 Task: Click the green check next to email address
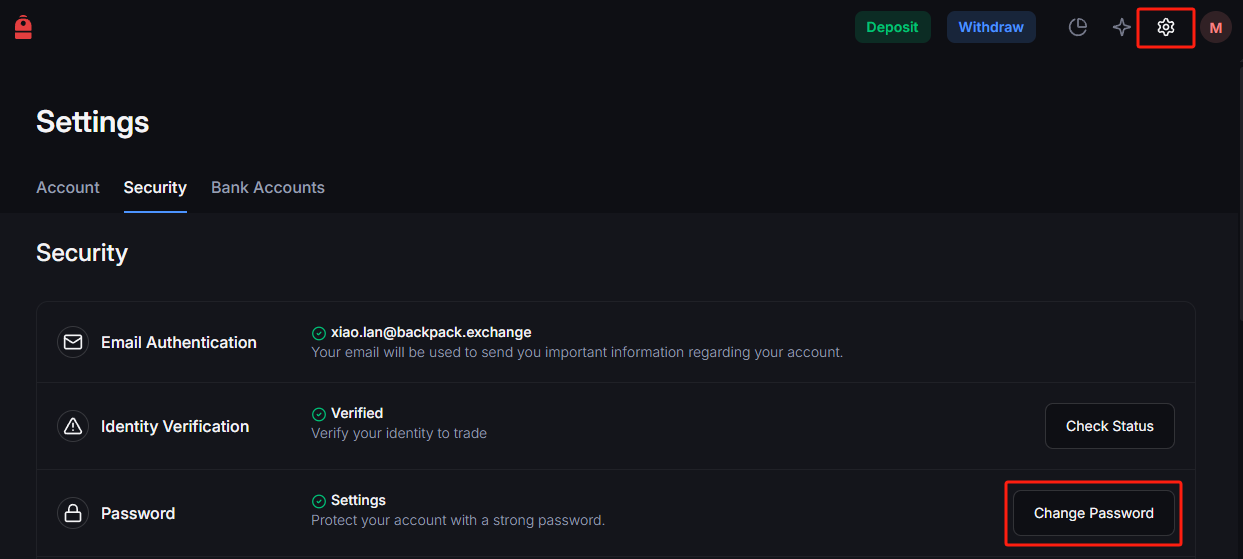click(318, 333)
